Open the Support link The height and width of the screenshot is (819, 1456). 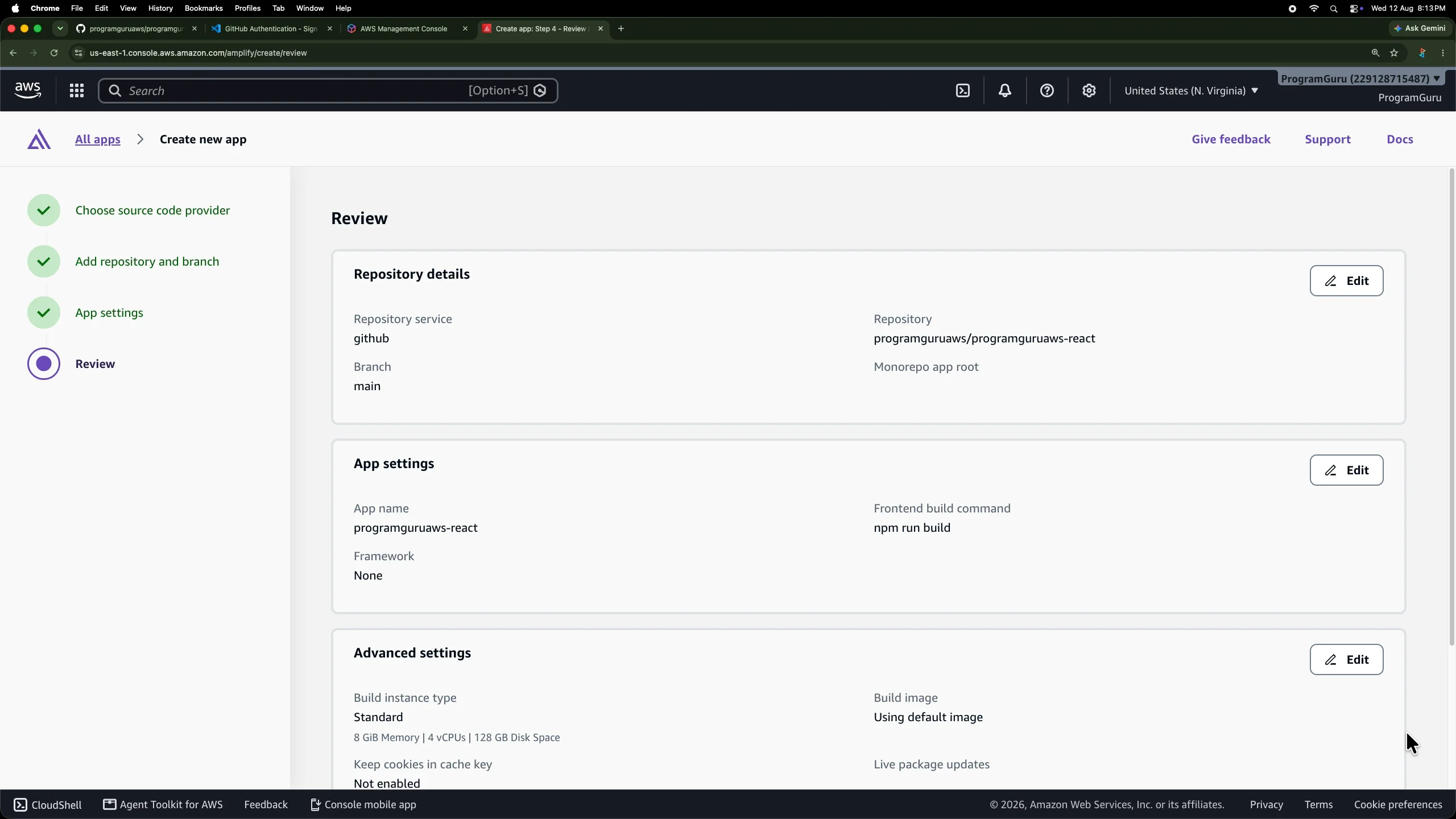[x=1327, y=139]
